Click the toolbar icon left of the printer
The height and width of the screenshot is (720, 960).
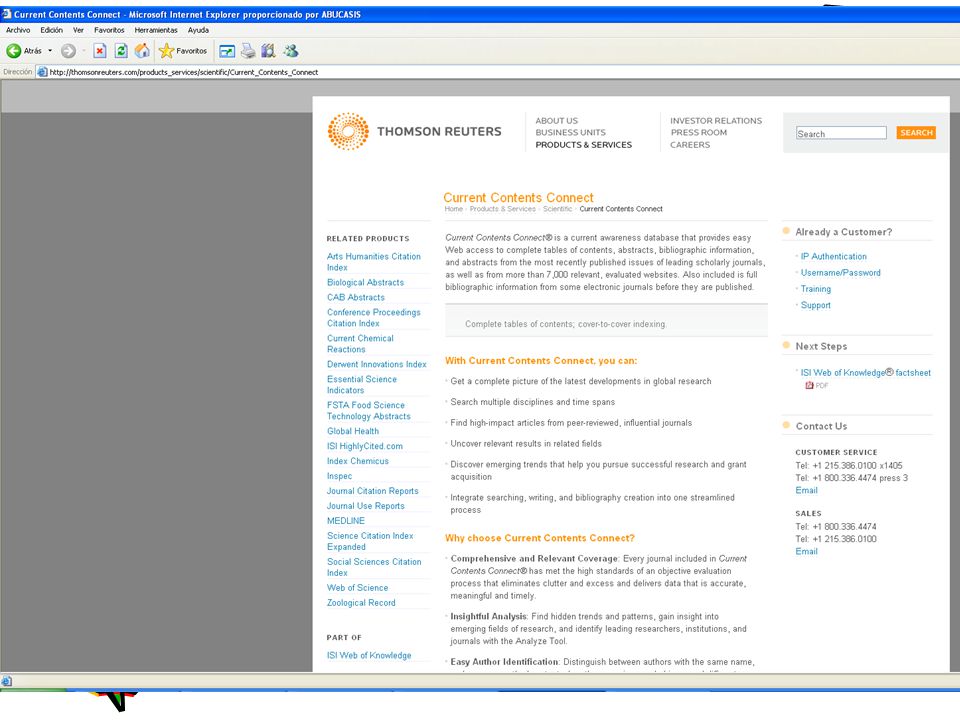click(227, 51)
